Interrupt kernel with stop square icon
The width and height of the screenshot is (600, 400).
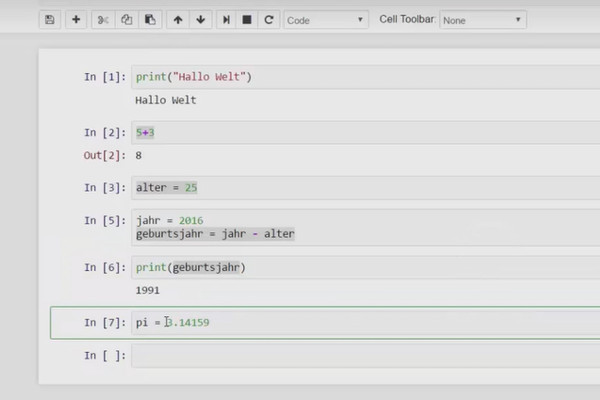pyautogui.click(x=247, y=20)
